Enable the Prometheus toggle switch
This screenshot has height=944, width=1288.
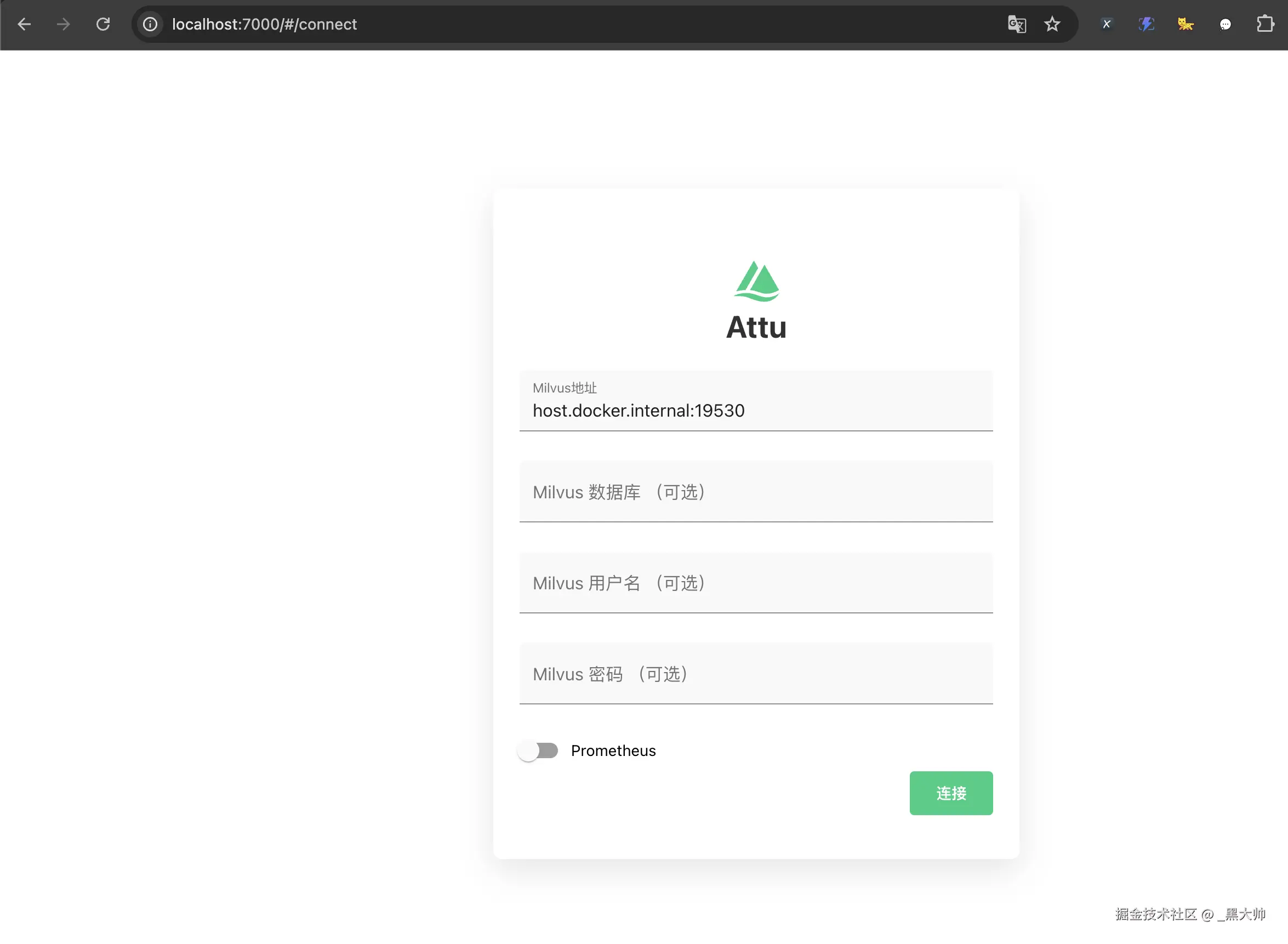[x=538, y=750]
